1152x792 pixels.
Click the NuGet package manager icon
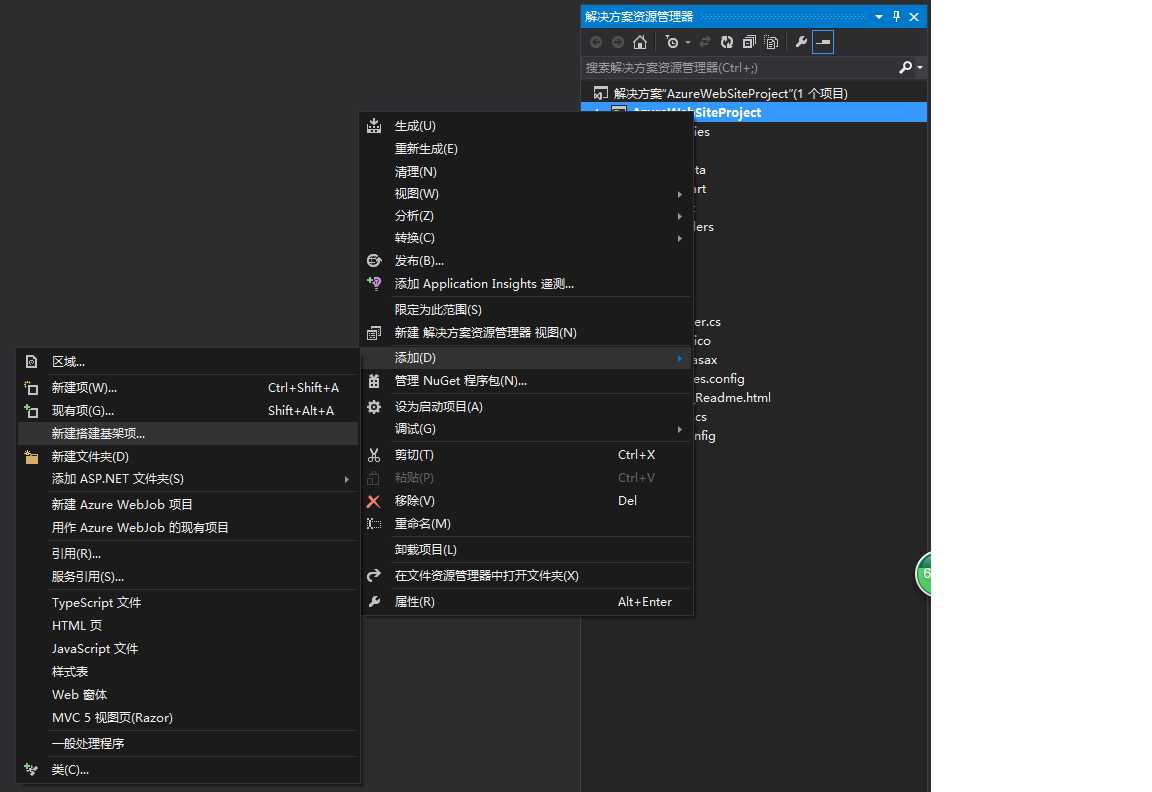point(374,381)
